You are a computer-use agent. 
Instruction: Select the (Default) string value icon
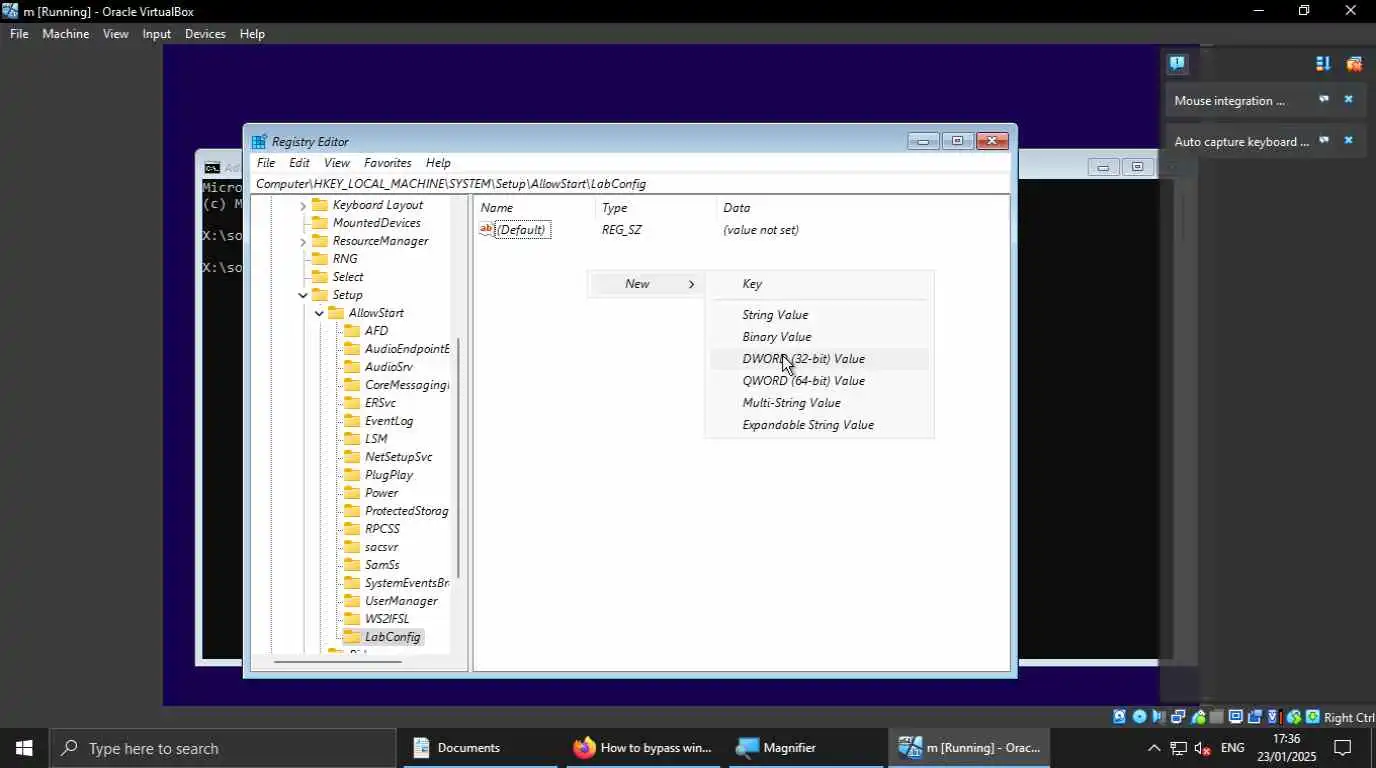coord(487,229)
